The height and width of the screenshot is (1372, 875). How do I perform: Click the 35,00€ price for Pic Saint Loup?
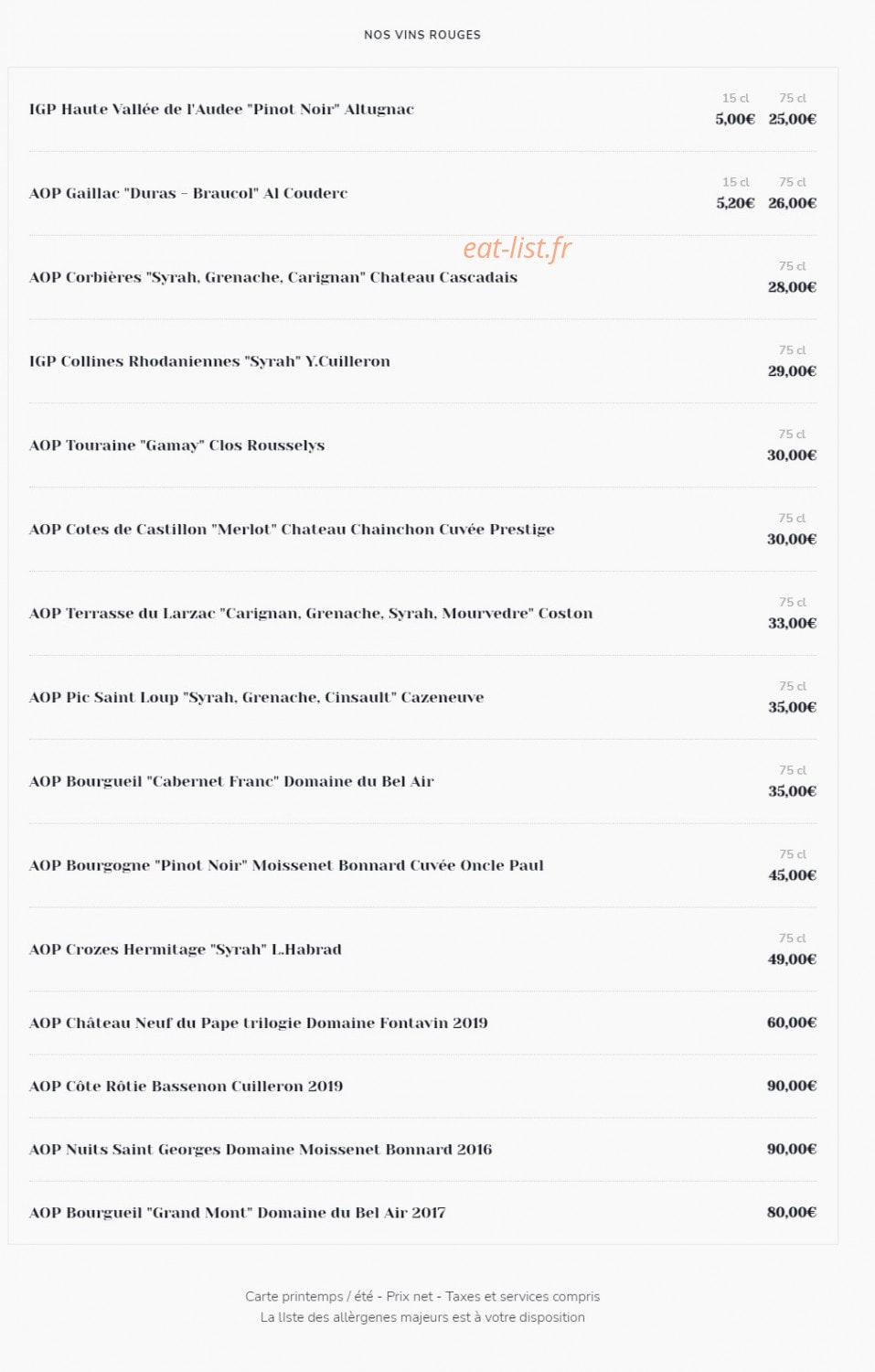[x=793, y=707]
